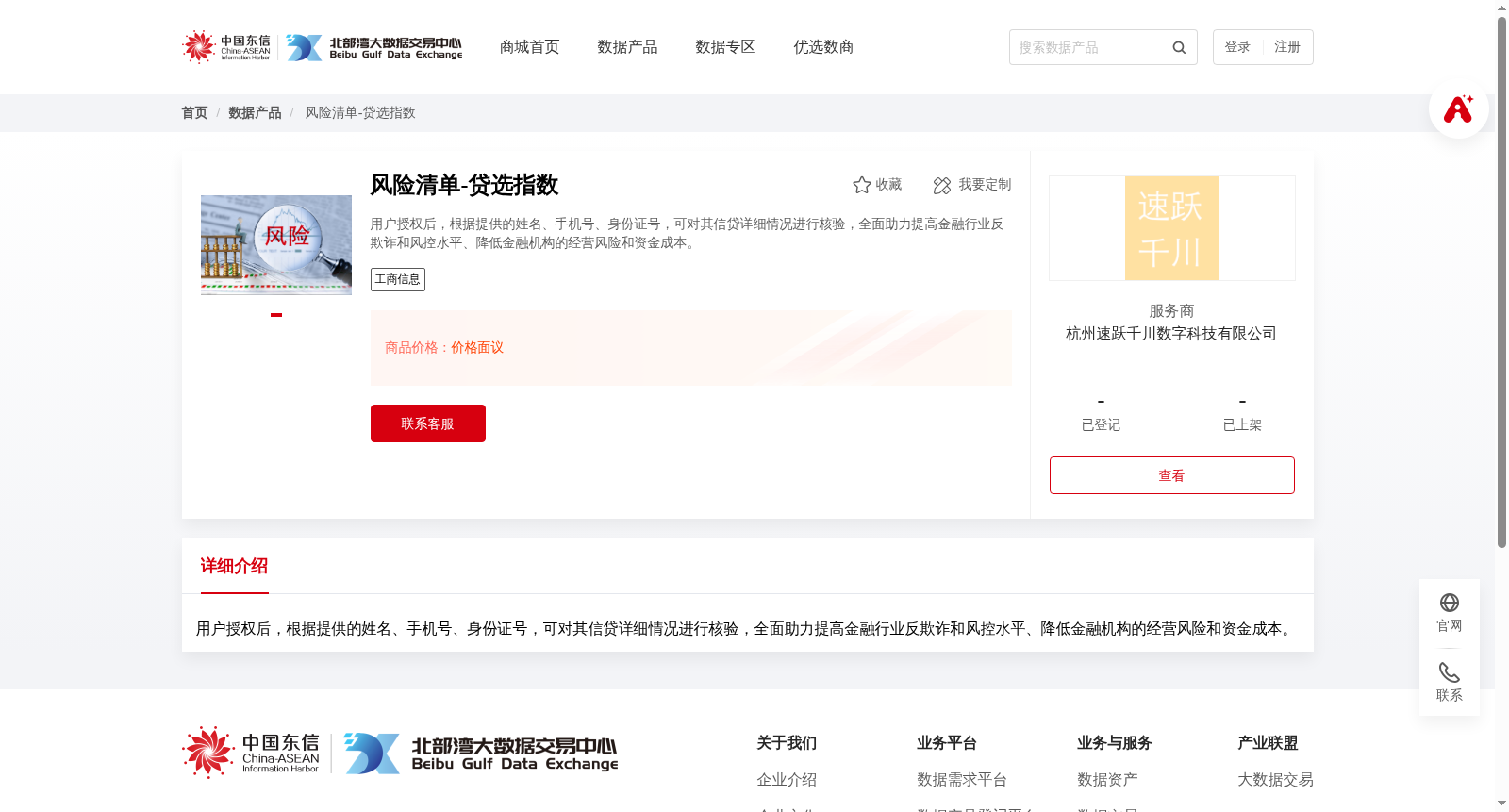Open the footer 大数据交易 link
This screenshot has width=1509, height=812.
[x=1275, y=780]
